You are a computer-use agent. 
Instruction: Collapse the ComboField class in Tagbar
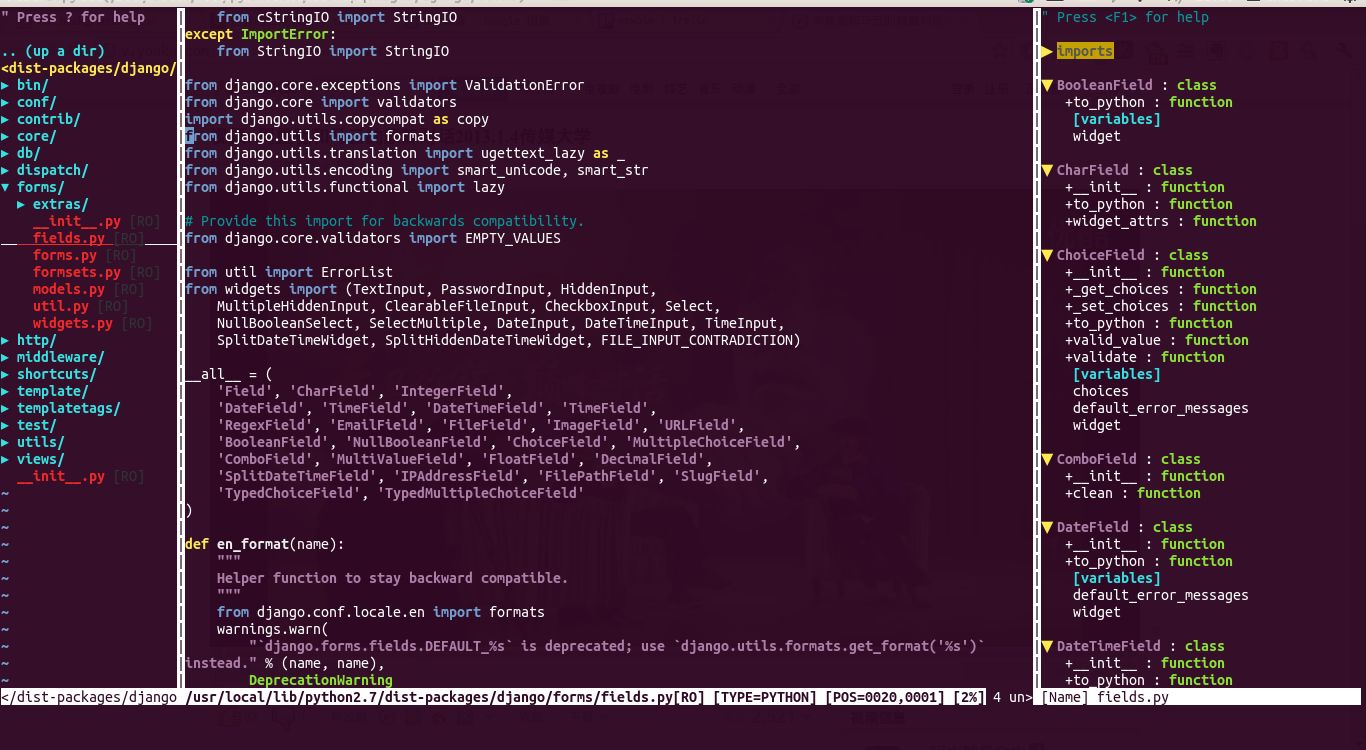[1047, 460]
